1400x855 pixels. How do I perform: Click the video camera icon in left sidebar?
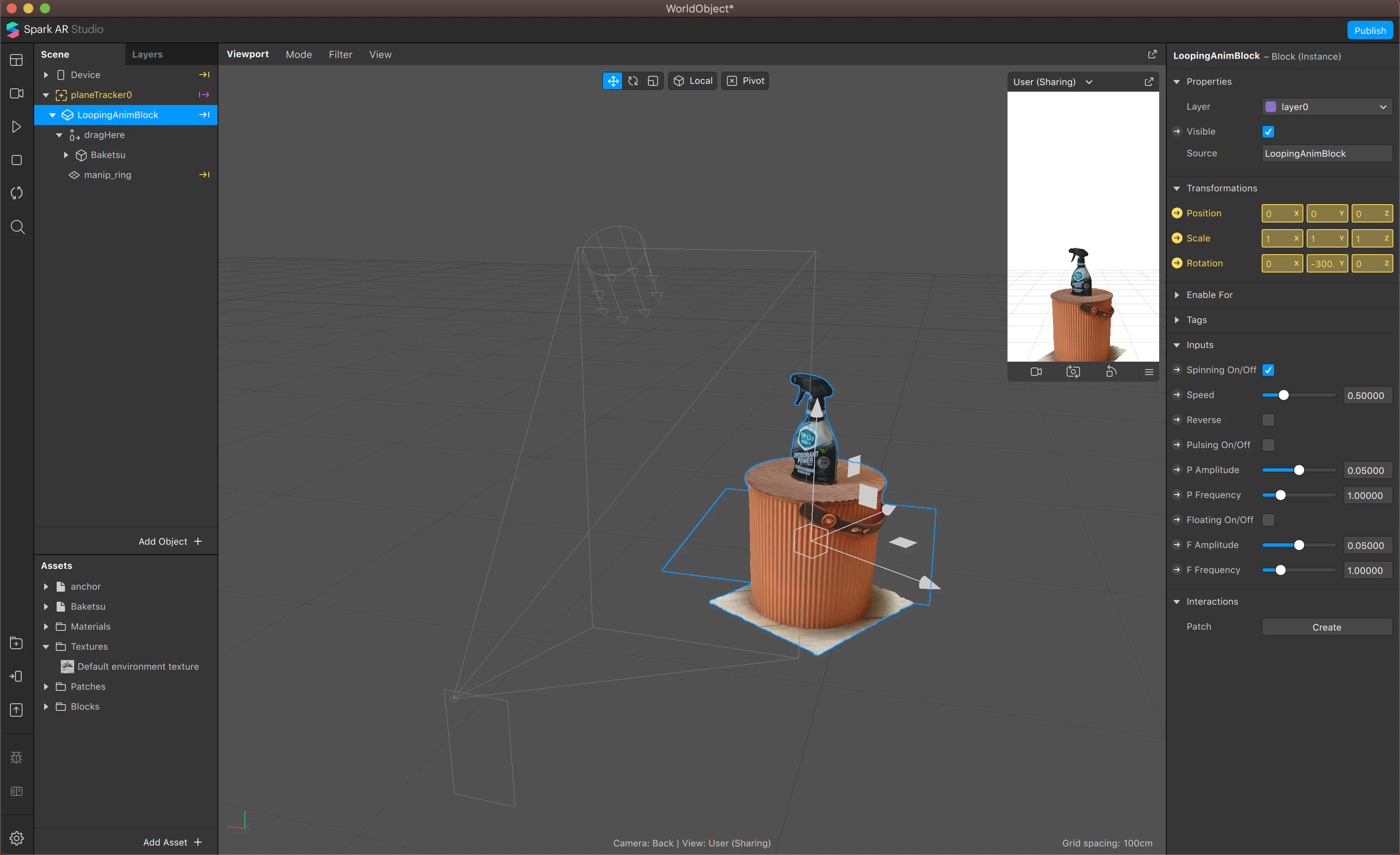(x=17, y=93)
